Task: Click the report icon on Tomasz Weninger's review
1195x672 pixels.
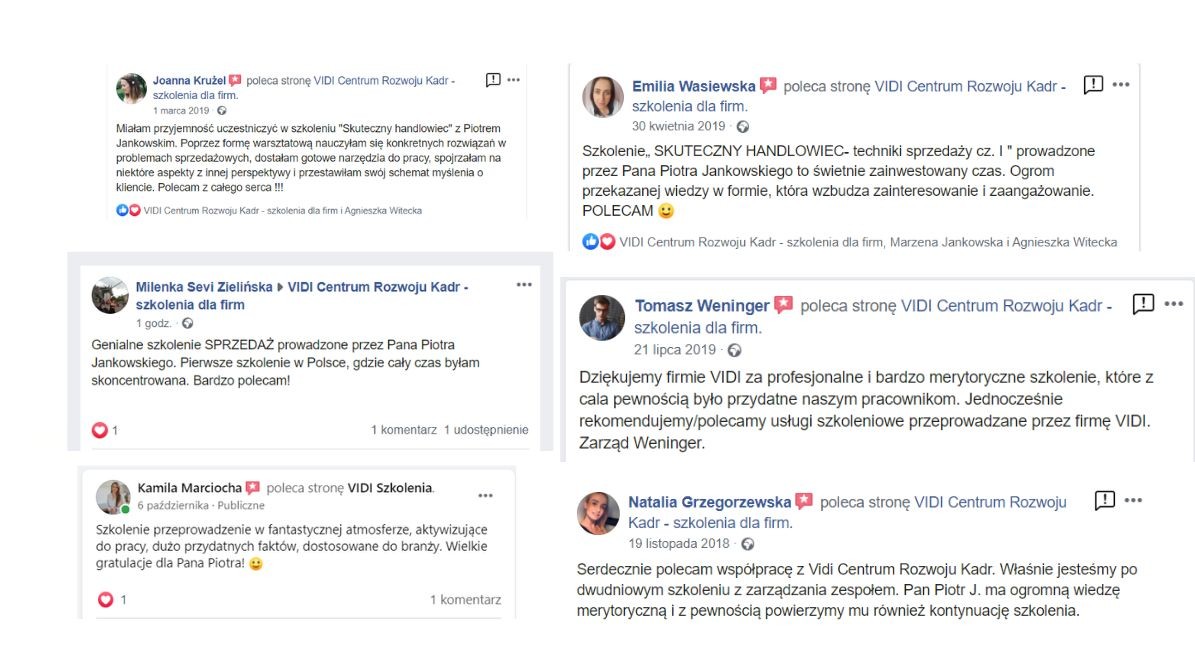Action: (1143, 304)
